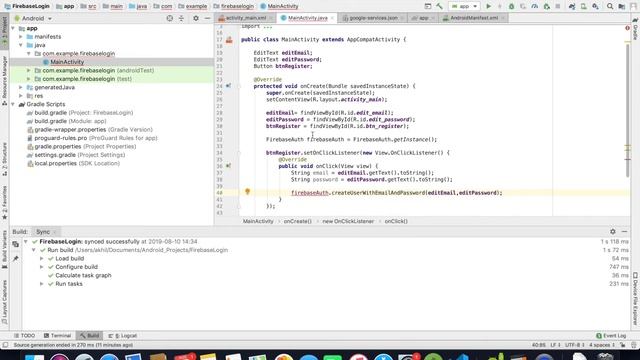
Task: Click the Sync Project with Gradle Files icon
Action: pos(572,6)
